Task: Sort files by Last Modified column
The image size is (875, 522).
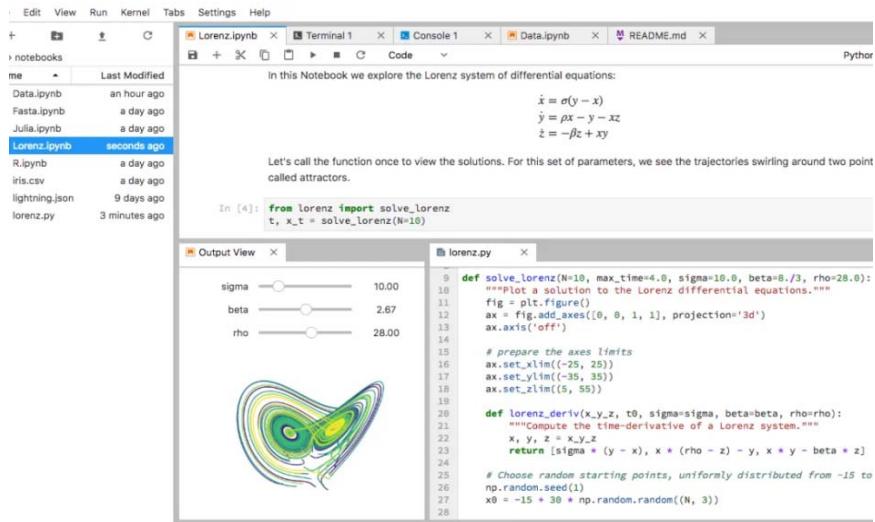Action: pos(132,75)
